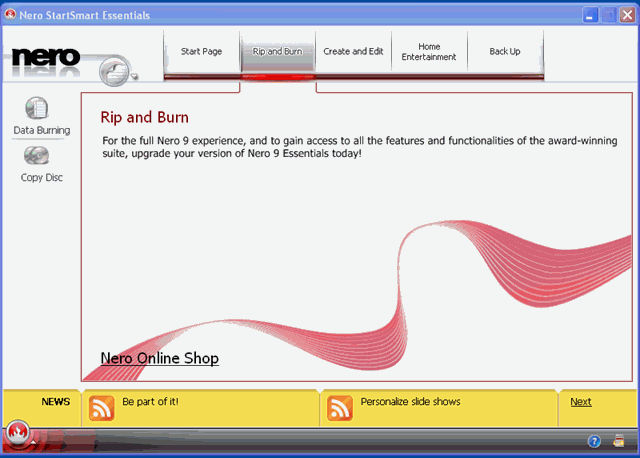
Task: Minimize the Nero StartSmart window
Action: (589, 16)
